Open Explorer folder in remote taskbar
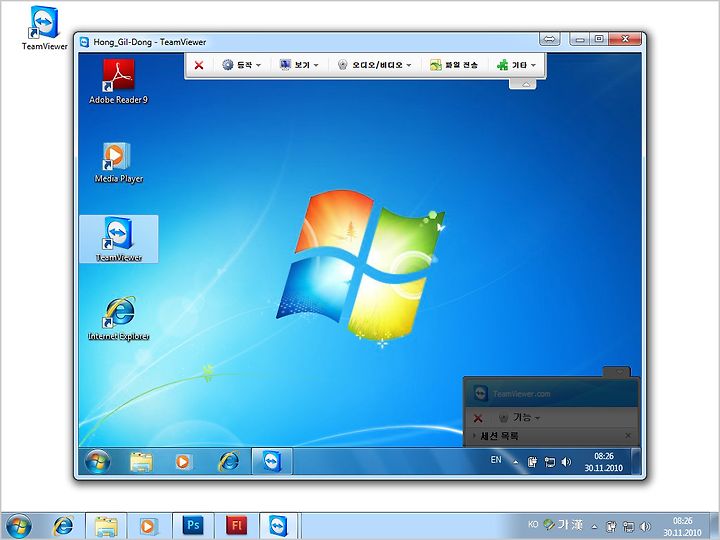Image resolution: width=720 pixels, height=540 pixels. tap(141, 461)
